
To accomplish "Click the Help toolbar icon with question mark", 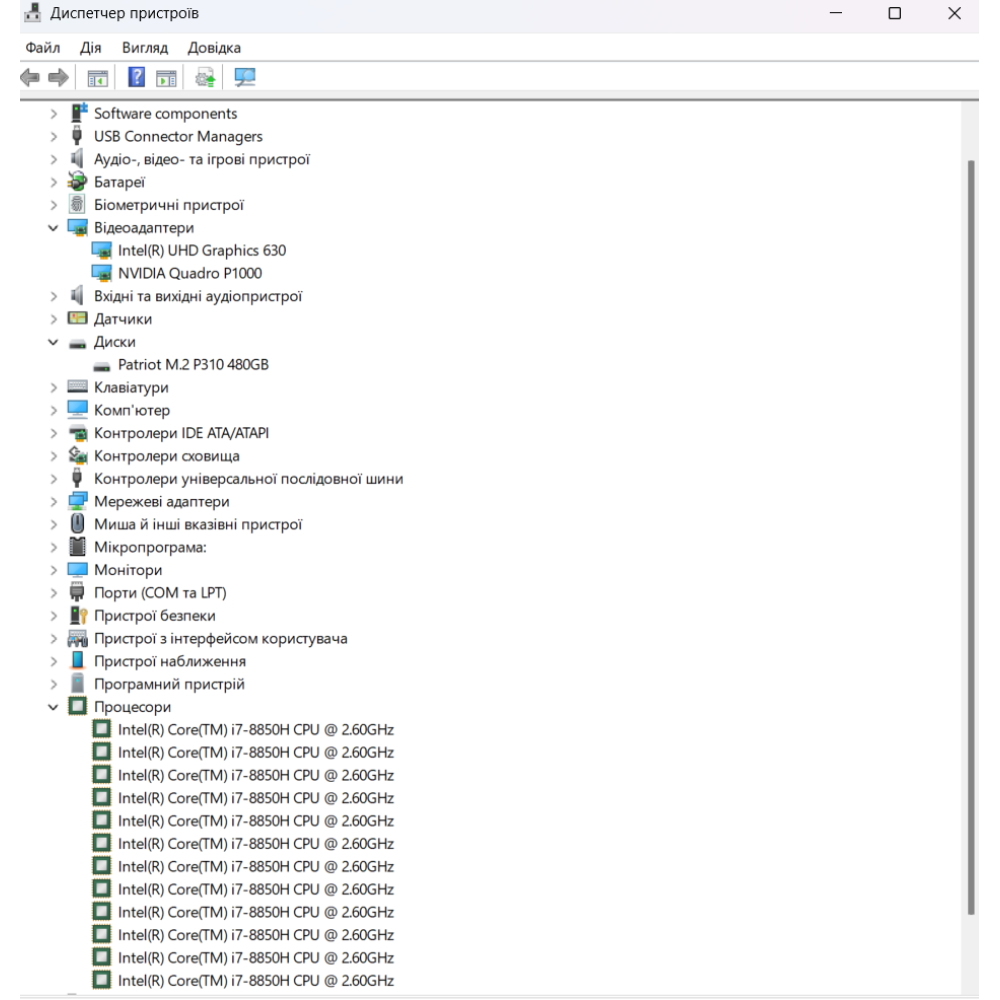I will point(138,77).
